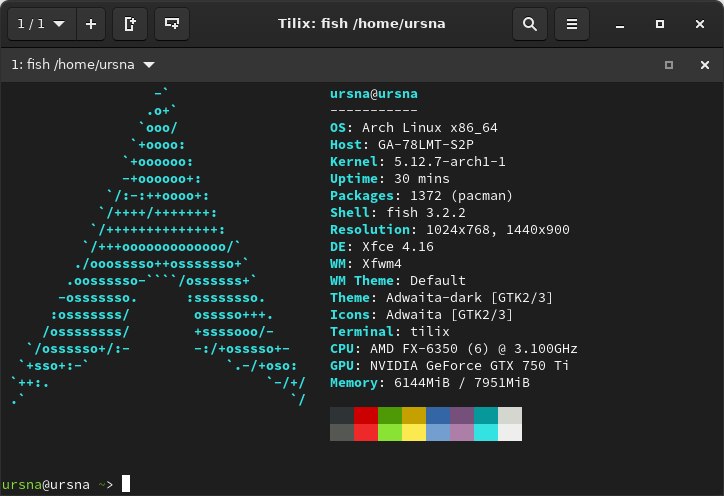
Task: Close the fish terminal pane
Action: pos(705,65)
